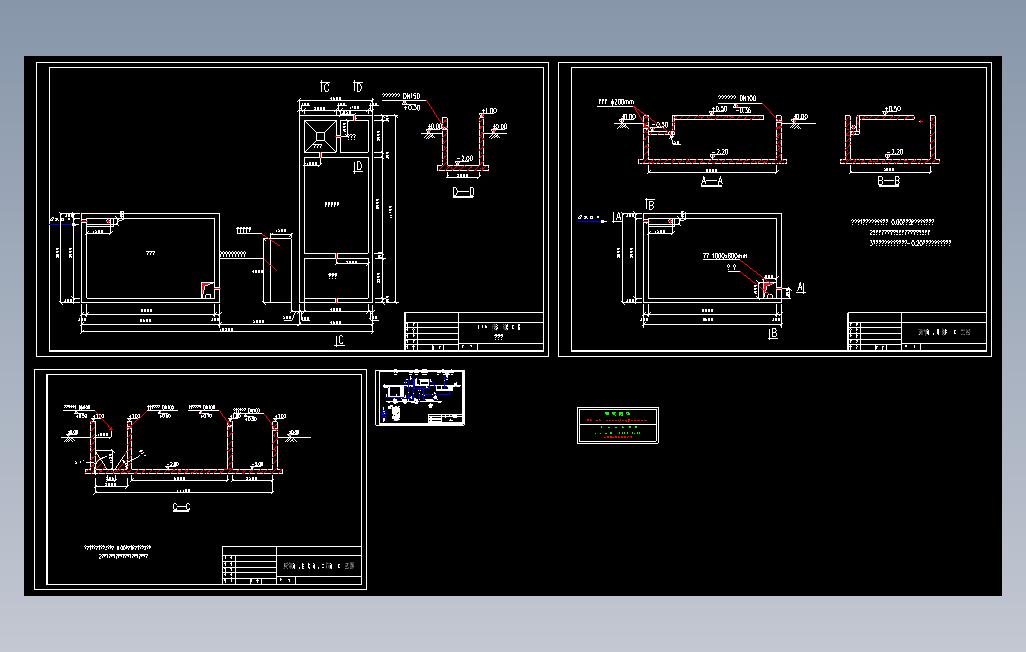This screenshot has width=1026, height=652.
Task: Click the title block of the bottom-left sheet
Action: click(x=292, y=565)
